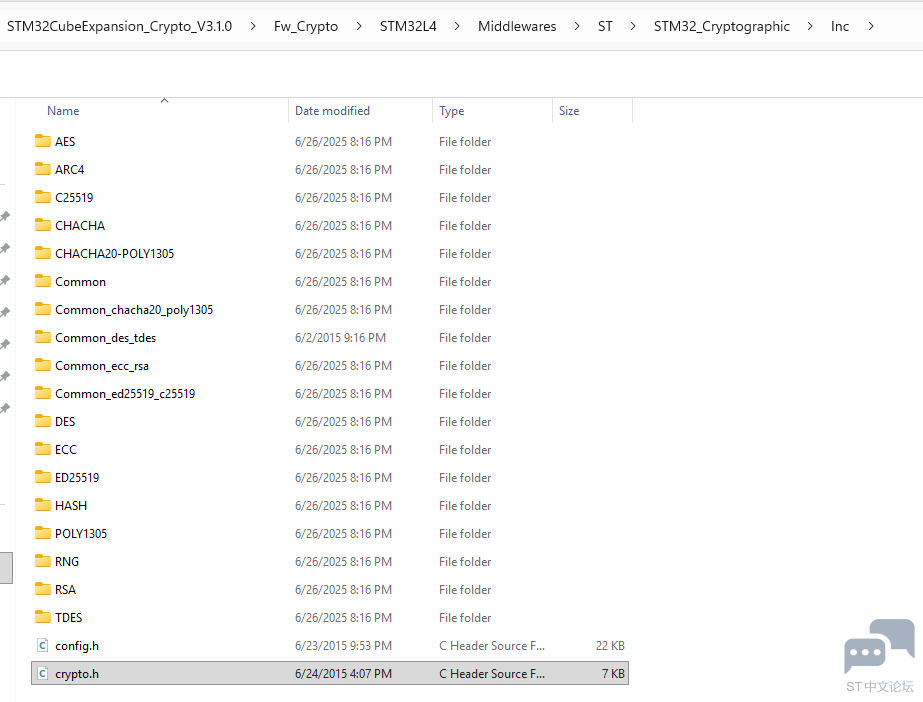Image resolution: width=923 pixels, height=702 pixels.
Task: Expand chevron after Middlewares breadcrumb
Action: 578,26
